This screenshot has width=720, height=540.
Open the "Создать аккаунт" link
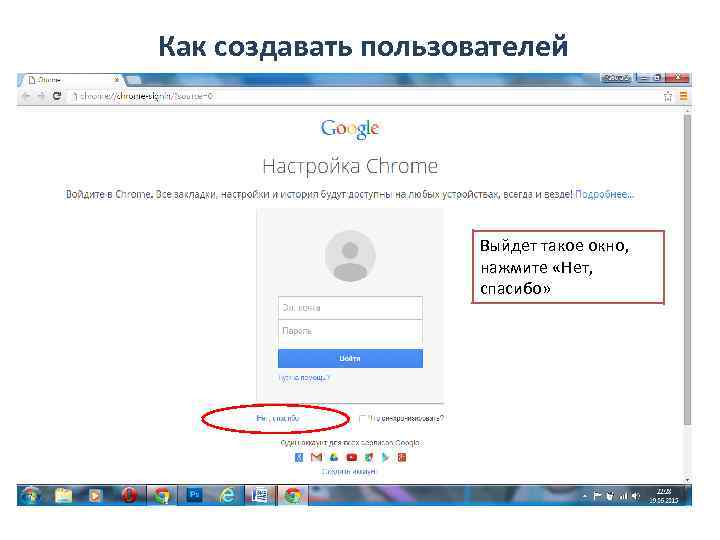[x=349, y=472]
